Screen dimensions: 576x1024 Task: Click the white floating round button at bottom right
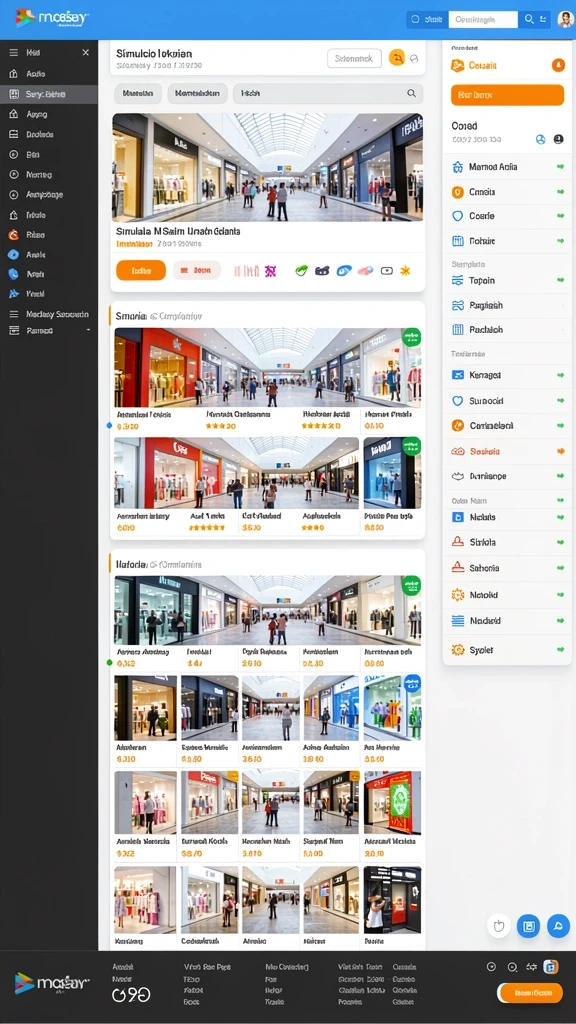499,926
